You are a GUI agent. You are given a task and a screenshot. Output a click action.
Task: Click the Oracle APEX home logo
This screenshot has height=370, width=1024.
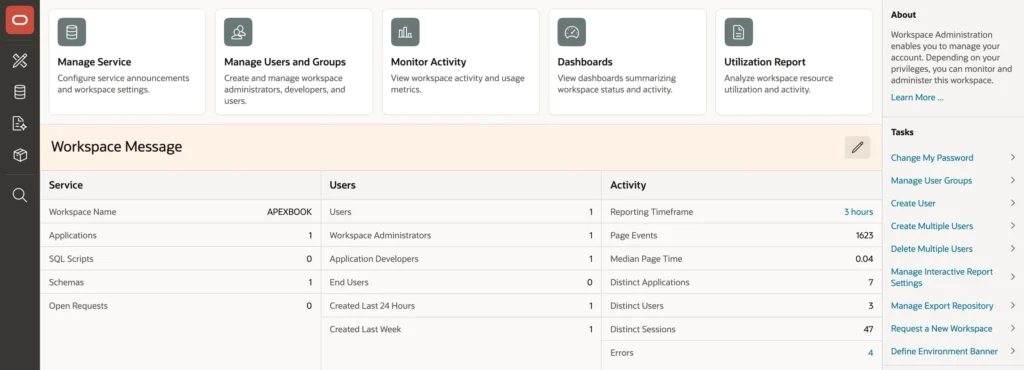(x=20, y=20)
